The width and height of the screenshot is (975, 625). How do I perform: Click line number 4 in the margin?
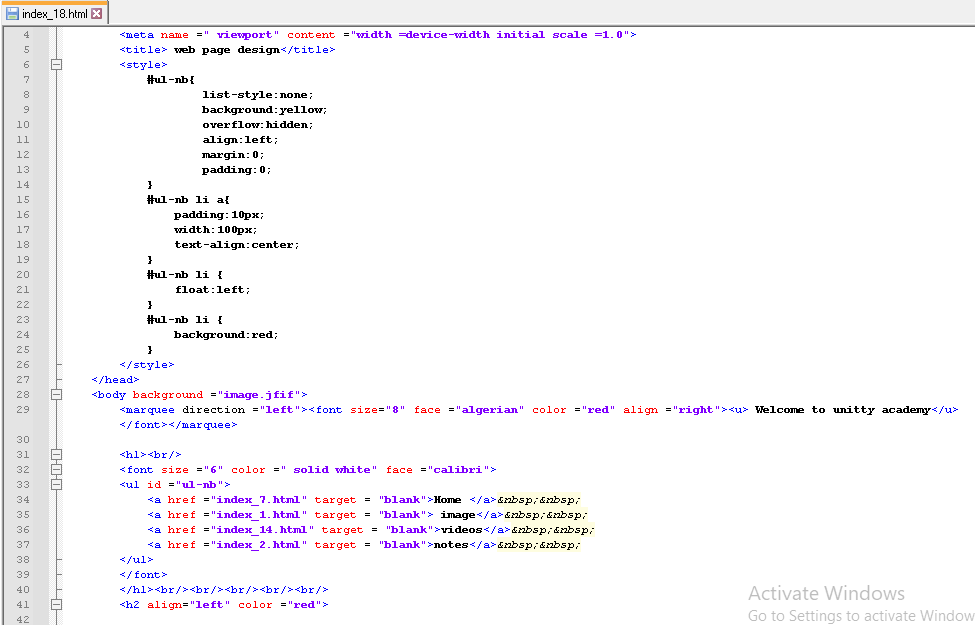pyautogui.click(x=26, y=34)
